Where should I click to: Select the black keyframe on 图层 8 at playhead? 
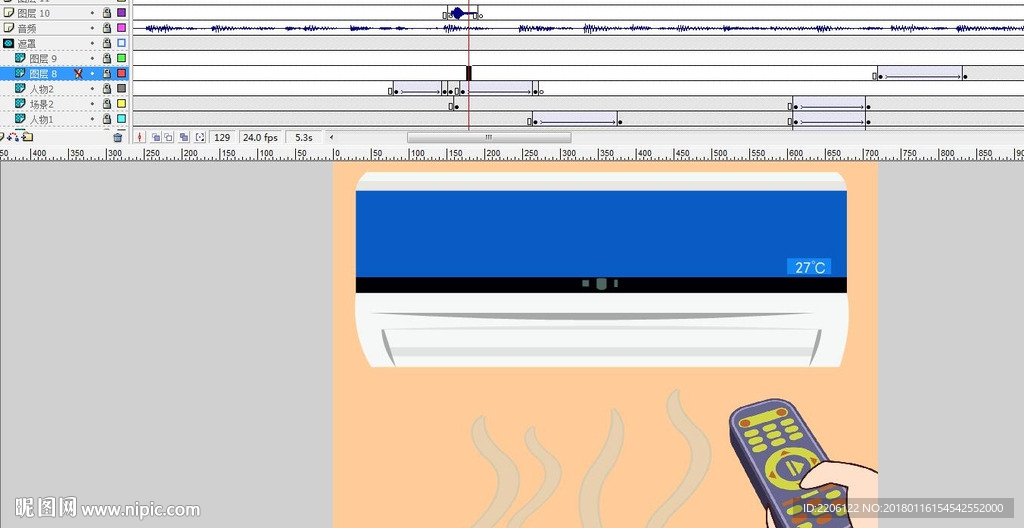[468, 73]
